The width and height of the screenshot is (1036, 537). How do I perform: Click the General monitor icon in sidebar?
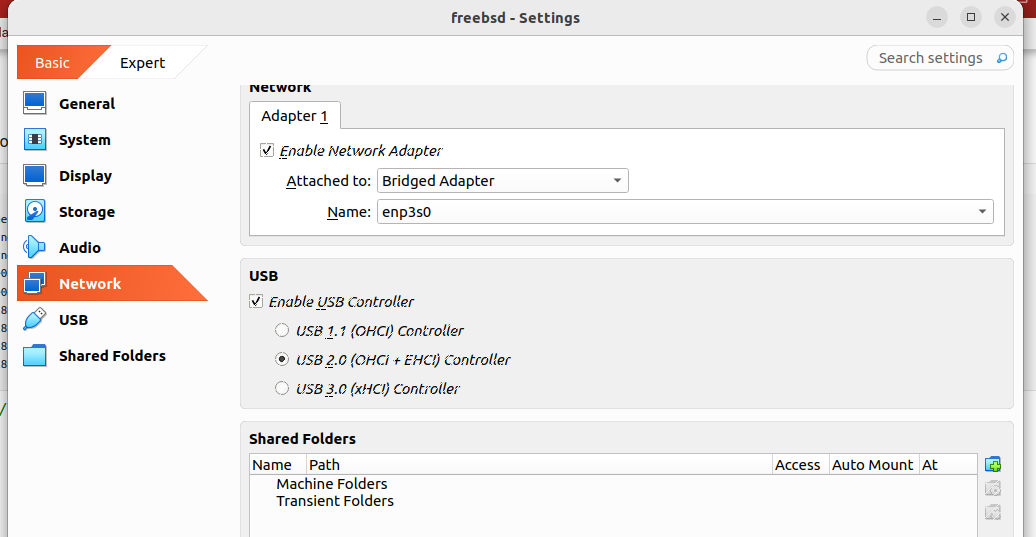[35, 103]
